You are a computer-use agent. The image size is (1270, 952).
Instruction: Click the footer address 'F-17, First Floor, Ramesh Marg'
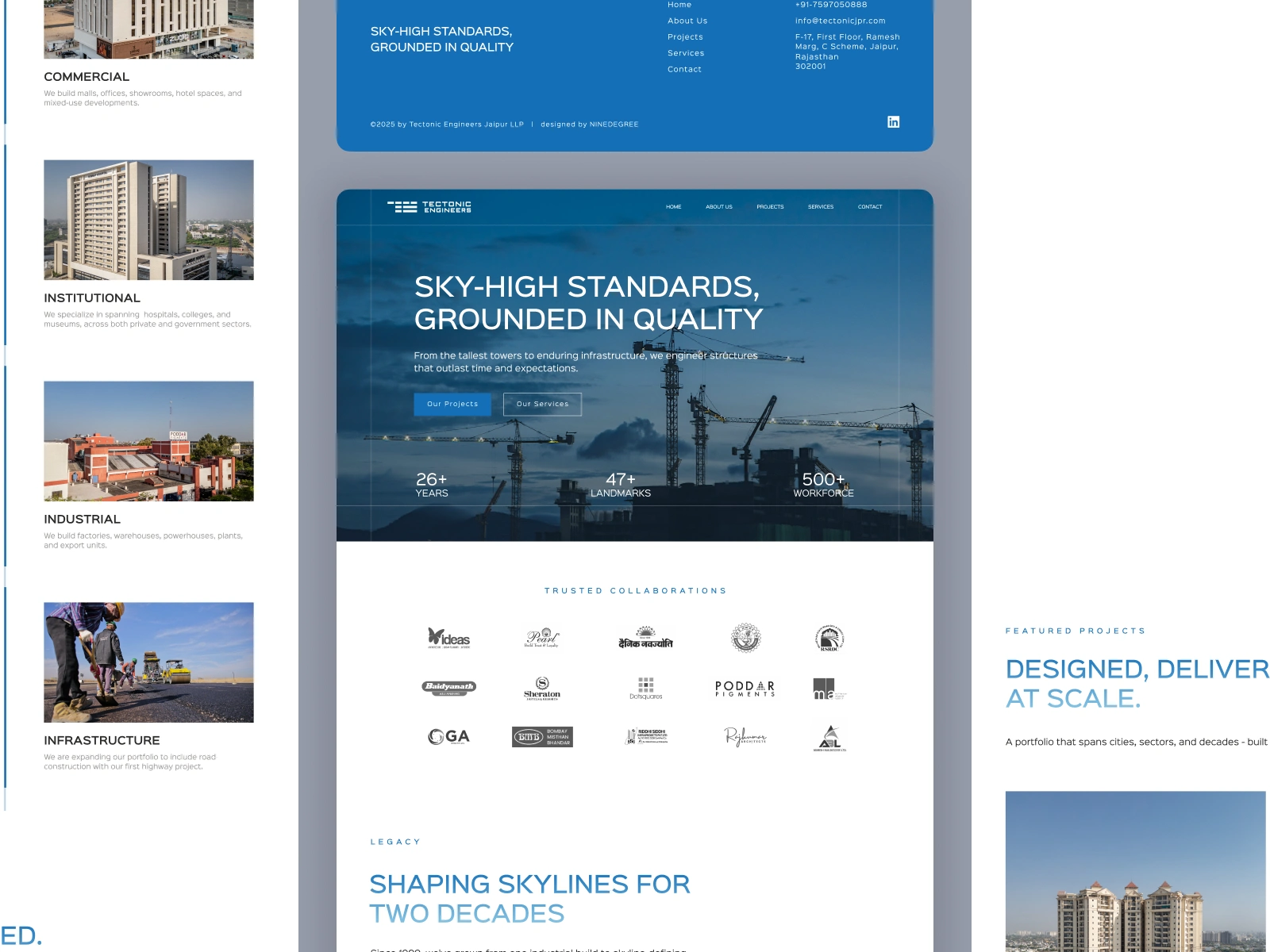(x=848, y=52)
